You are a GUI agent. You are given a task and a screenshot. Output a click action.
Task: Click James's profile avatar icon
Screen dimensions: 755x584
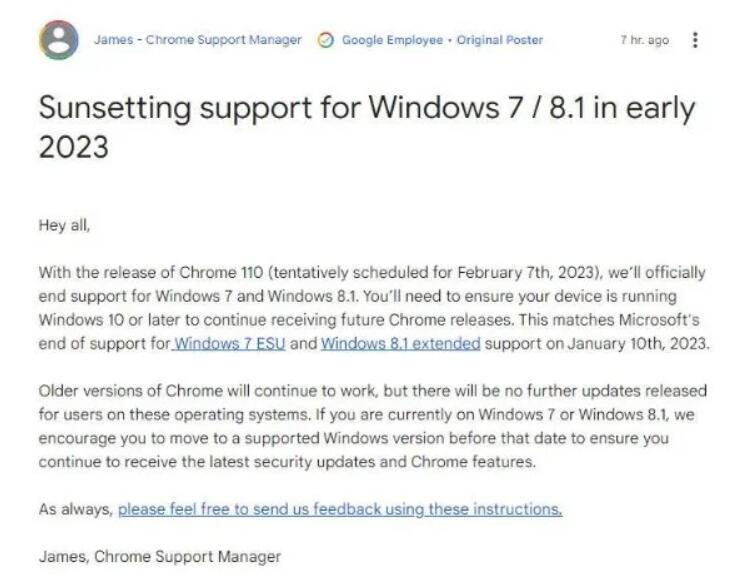[59, 41]
